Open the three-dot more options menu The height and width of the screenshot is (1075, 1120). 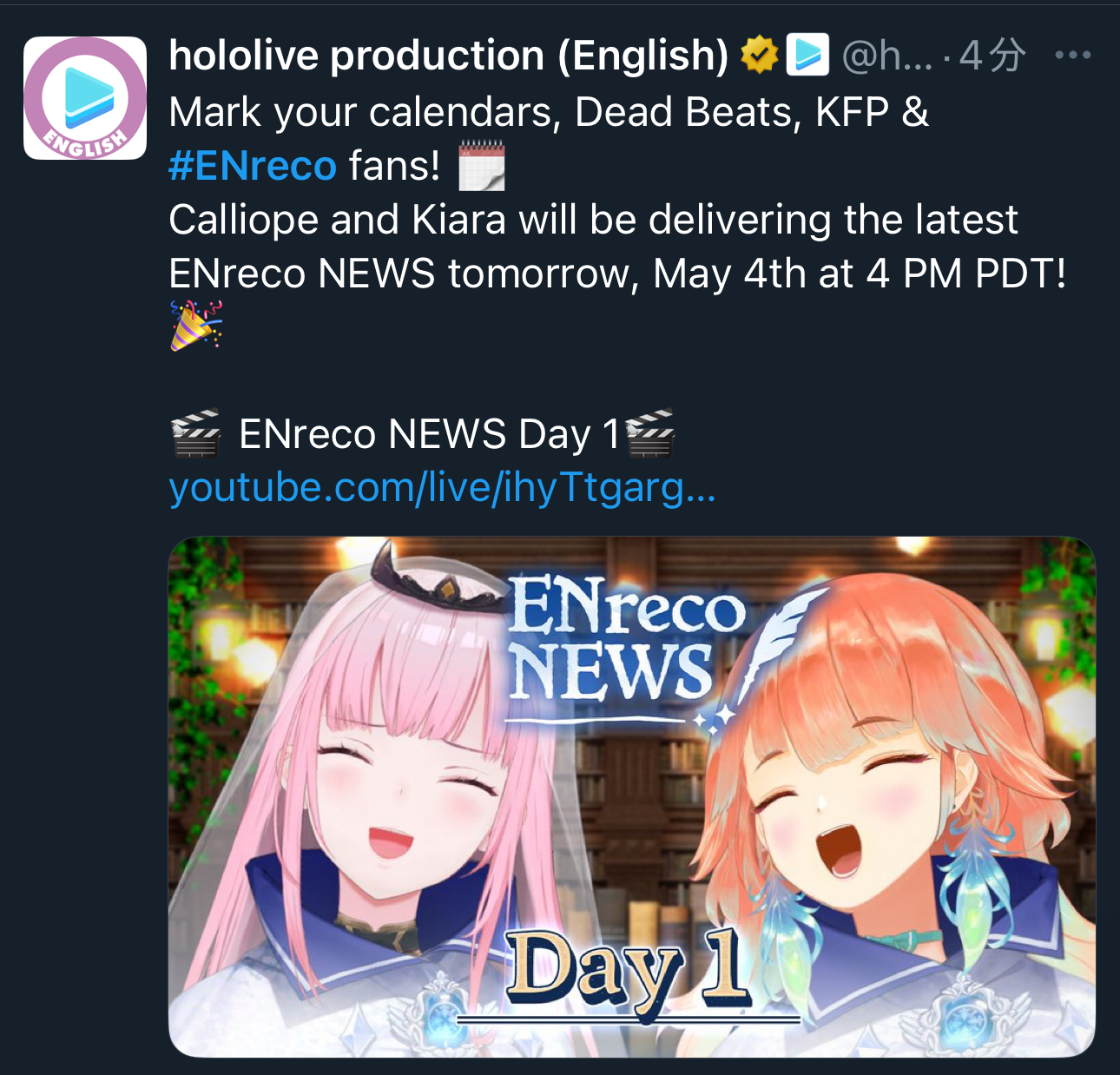point(1072,56)
